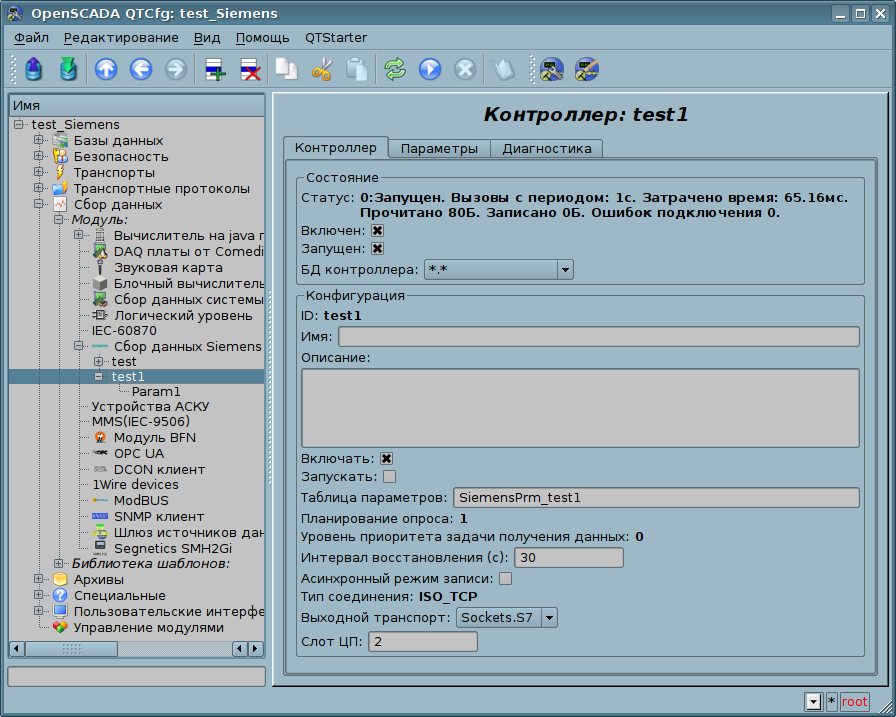Screen dimensions: 896x717
Task: Switch to the "Параметры" tab
Action: pyautogui.click(x=439, y=149)
